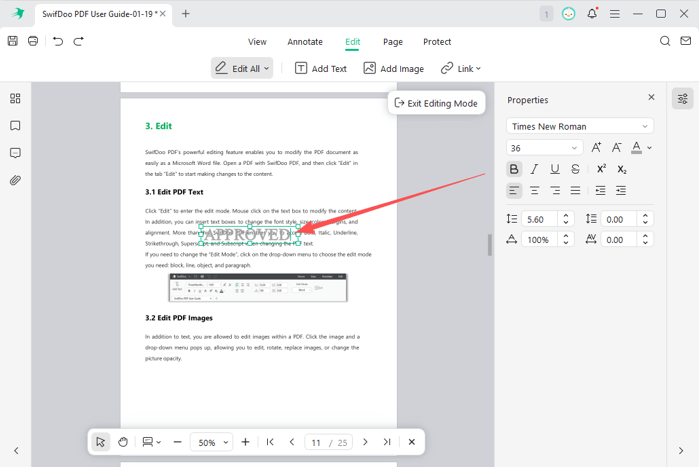Show page thumbnails panel in left sidebar
Viewport: 700px width, 467px height.
(x=15, y=98)
